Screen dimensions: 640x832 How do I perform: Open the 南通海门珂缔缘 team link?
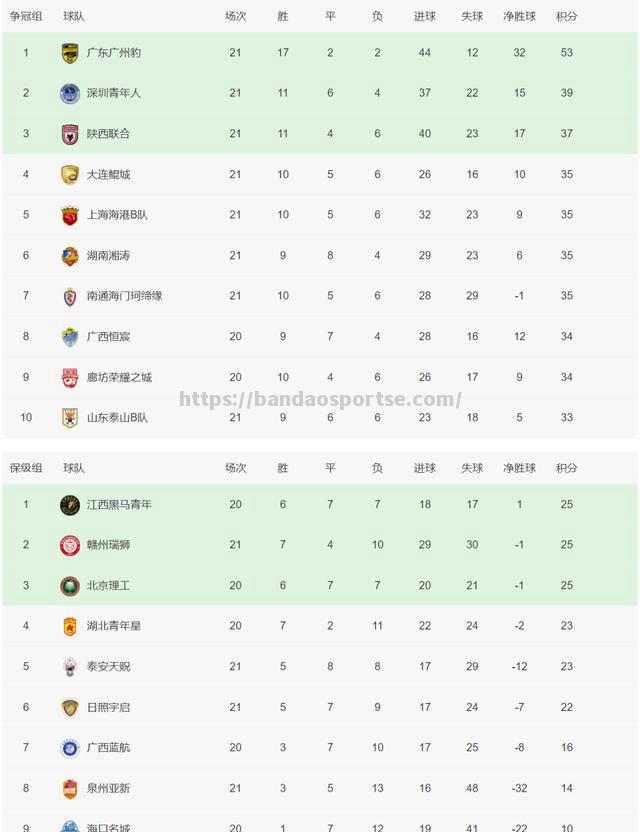pyautogui.click(x=125, y=296)
